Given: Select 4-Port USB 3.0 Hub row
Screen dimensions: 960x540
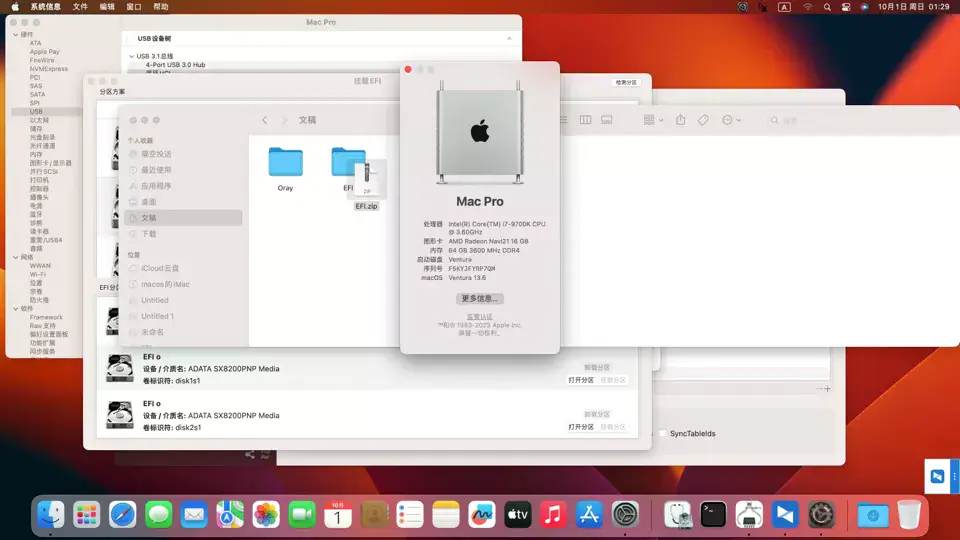Looking at the screenshot, I should [x=175, y=65].
